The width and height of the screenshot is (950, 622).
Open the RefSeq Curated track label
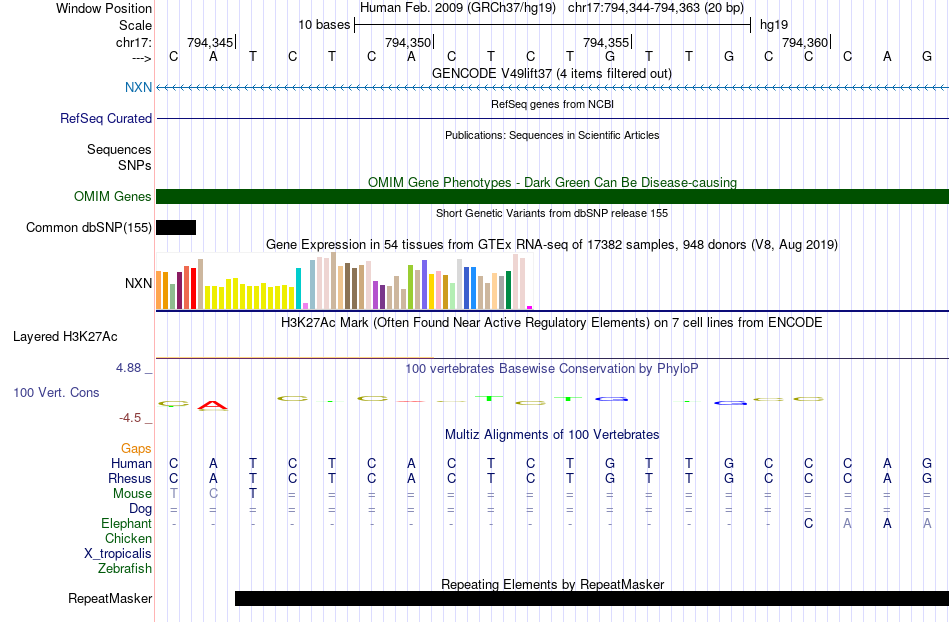coord(105,118)
